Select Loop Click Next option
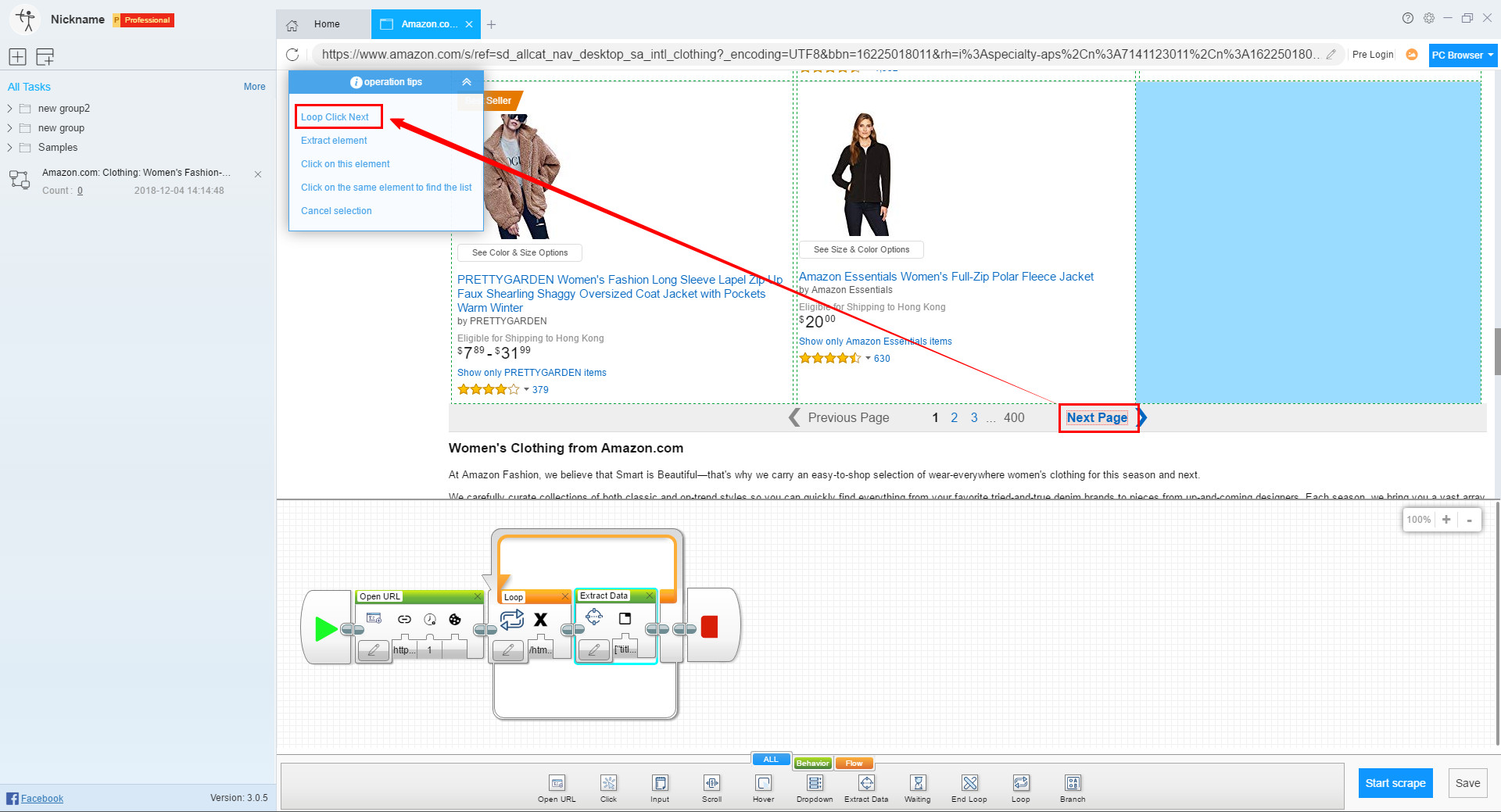 pos(335,116)
